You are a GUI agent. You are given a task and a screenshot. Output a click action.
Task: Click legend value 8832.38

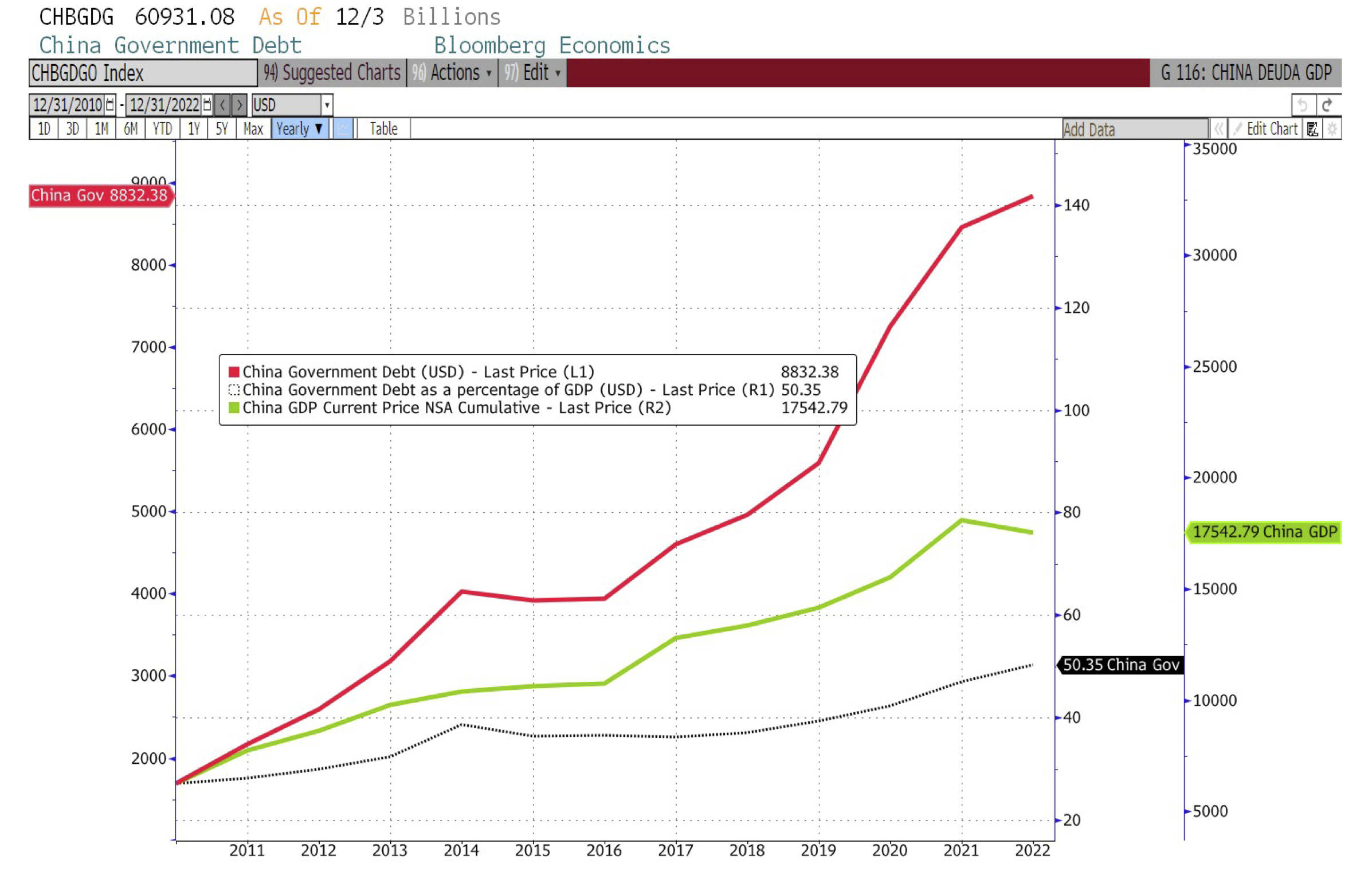click(x=809, y=372)
